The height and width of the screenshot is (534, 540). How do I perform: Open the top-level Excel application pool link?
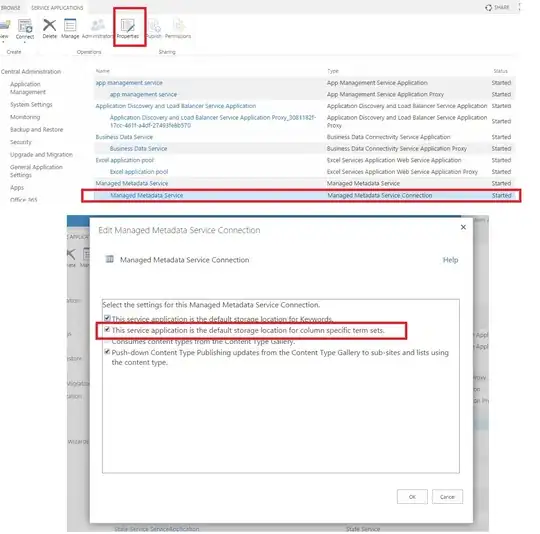pos(125,160)
